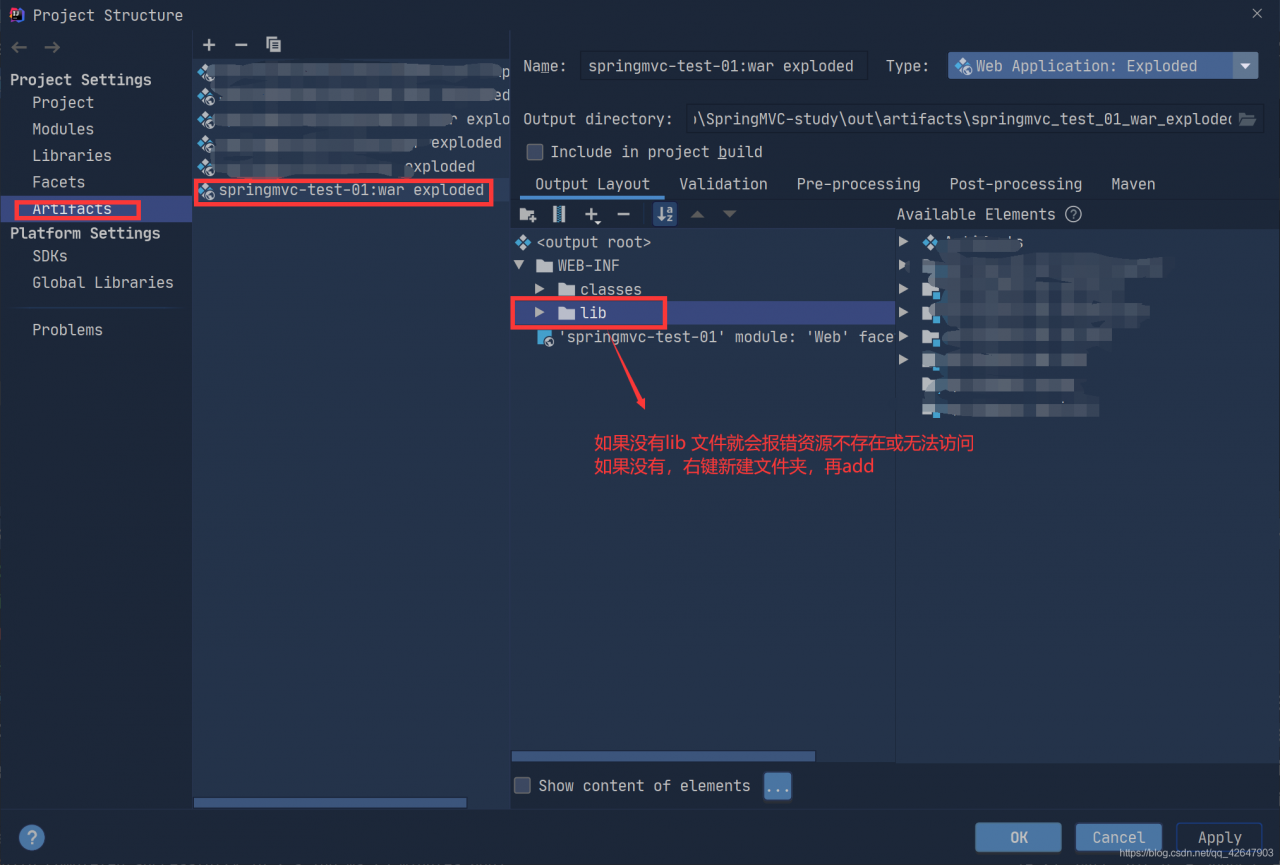This screenshot has width=1280, height=865.
Task: Switch to the Output Layout tab
Action: coord(592,184)
